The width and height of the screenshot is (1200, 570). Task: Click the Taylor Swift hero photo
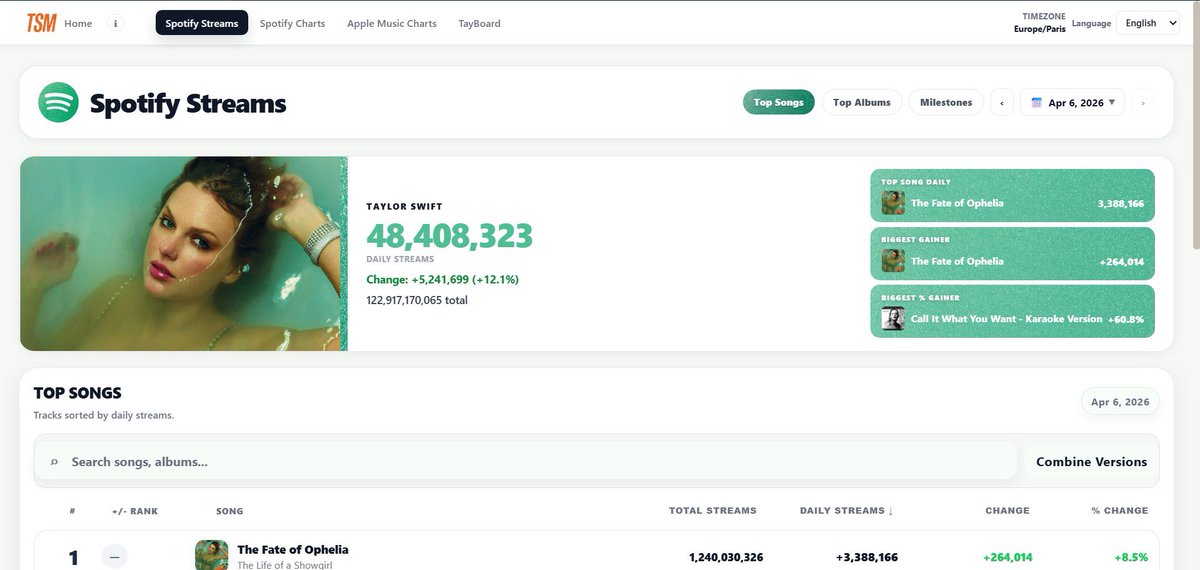click(183, 254)
